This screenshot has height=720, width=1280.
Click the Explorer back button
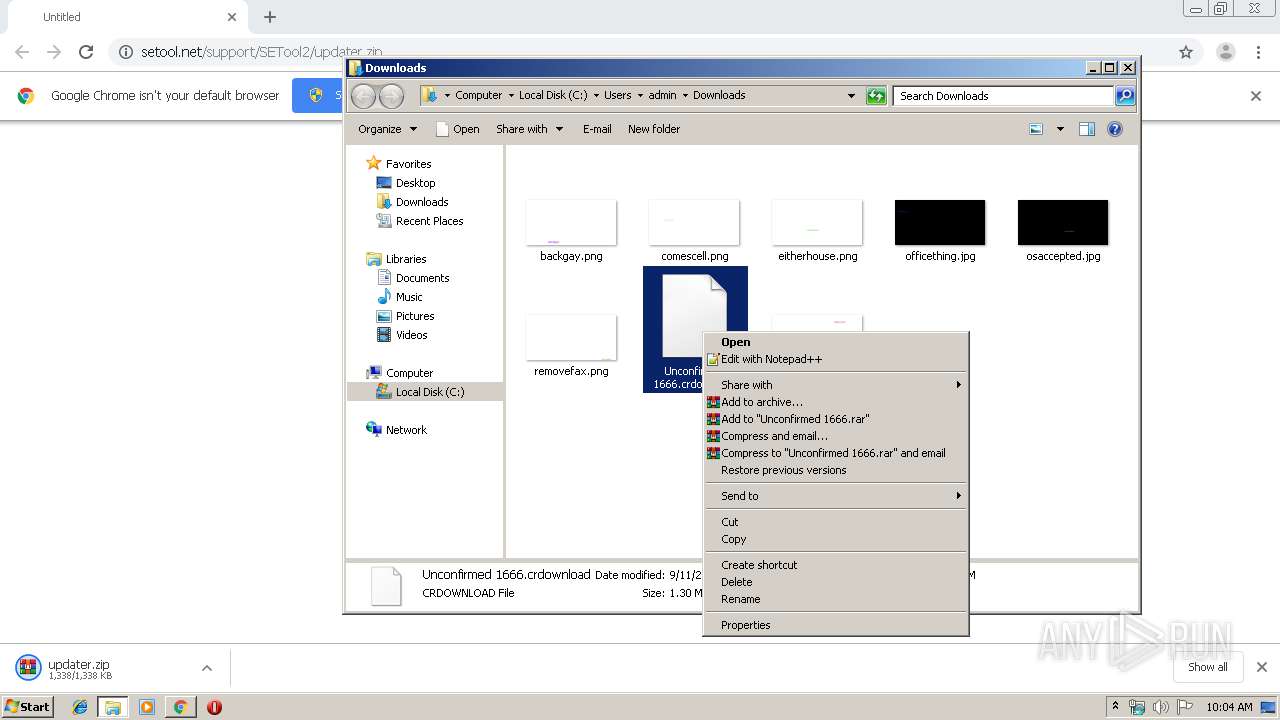click(363, 96)
